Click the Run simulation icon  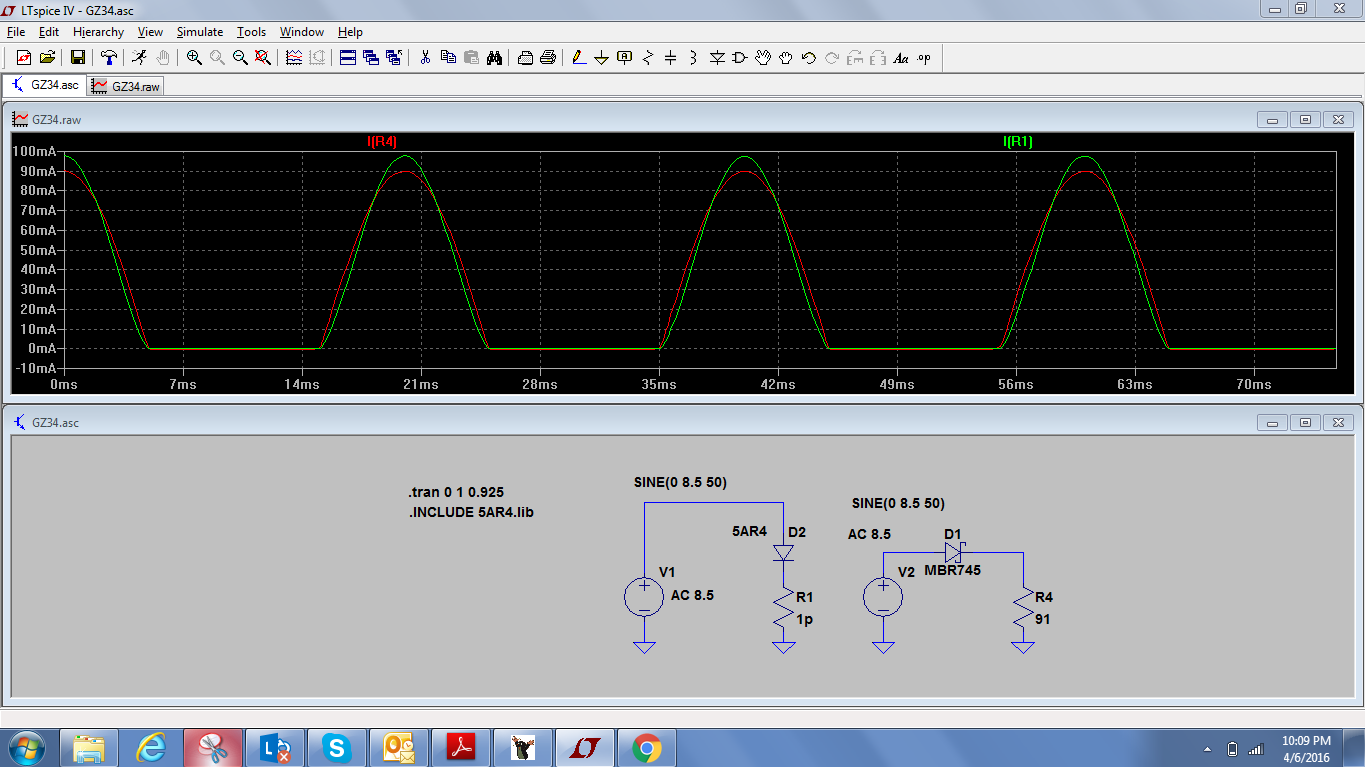139,58
